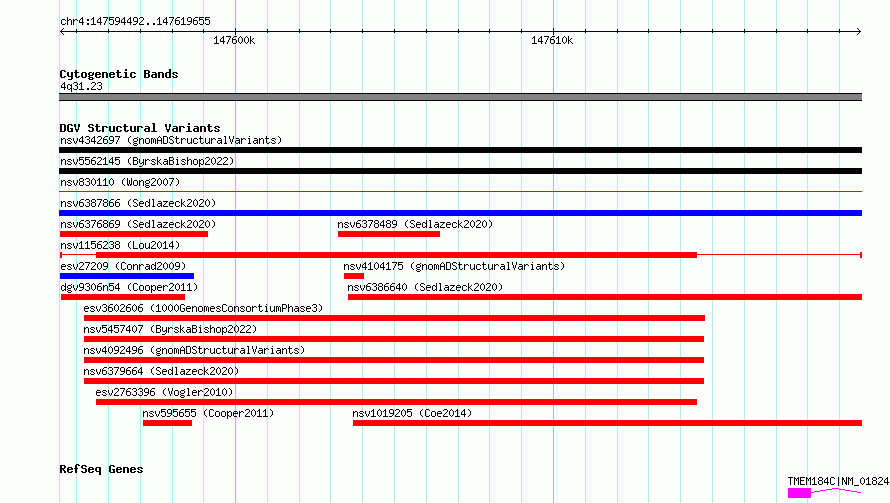Viewport: 890px width, 503px height.
Task: Click the nsv4104175 gnomAD label
Action: click(454, 266)
